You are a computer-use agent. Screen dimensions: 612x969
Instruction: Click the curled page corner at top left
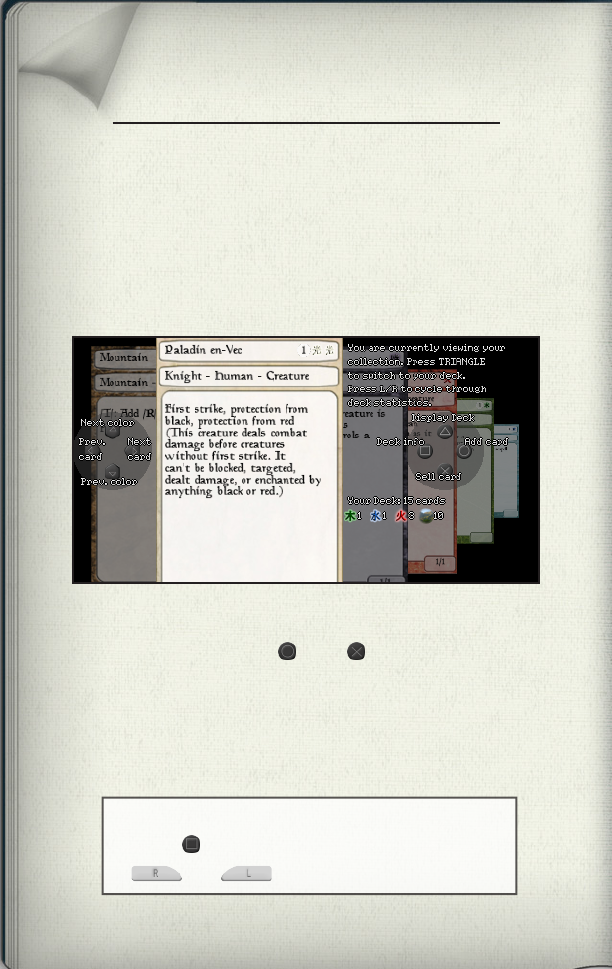coord(80,56)
